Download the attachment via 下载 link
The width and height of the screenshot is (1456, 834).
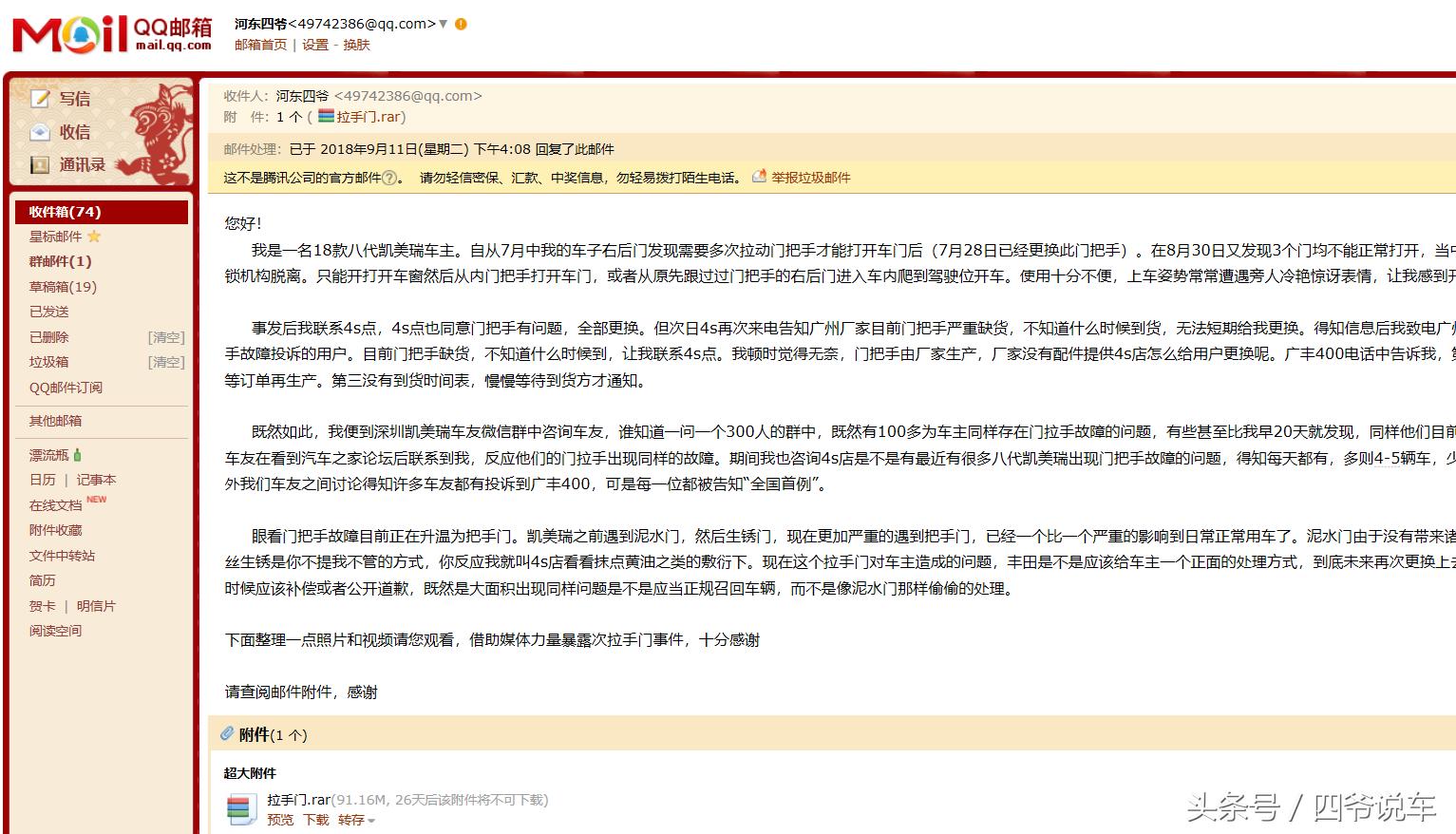(x=315, y=820)
